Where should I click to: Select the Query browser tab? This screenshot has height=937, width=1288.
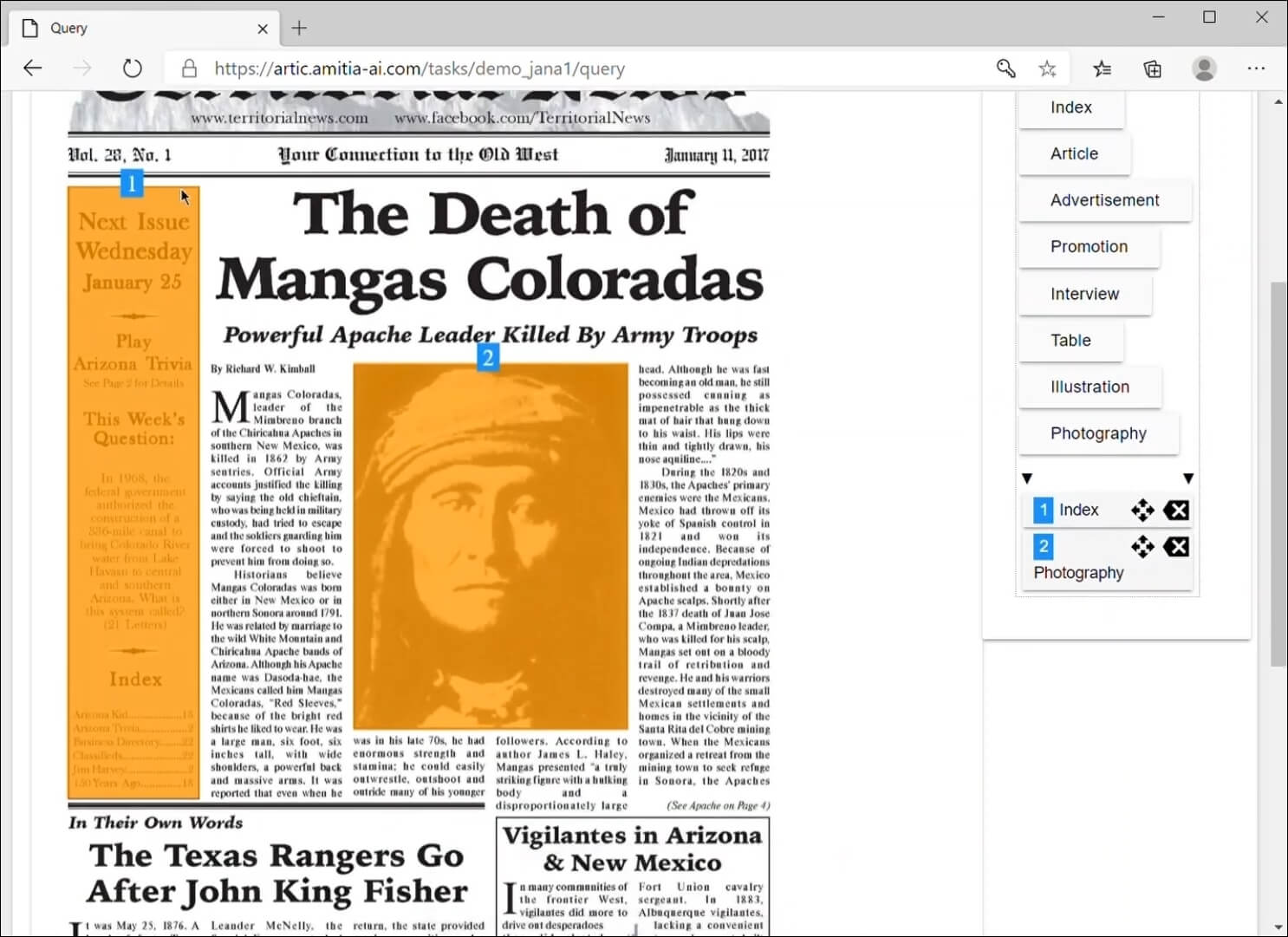(139, 28)
